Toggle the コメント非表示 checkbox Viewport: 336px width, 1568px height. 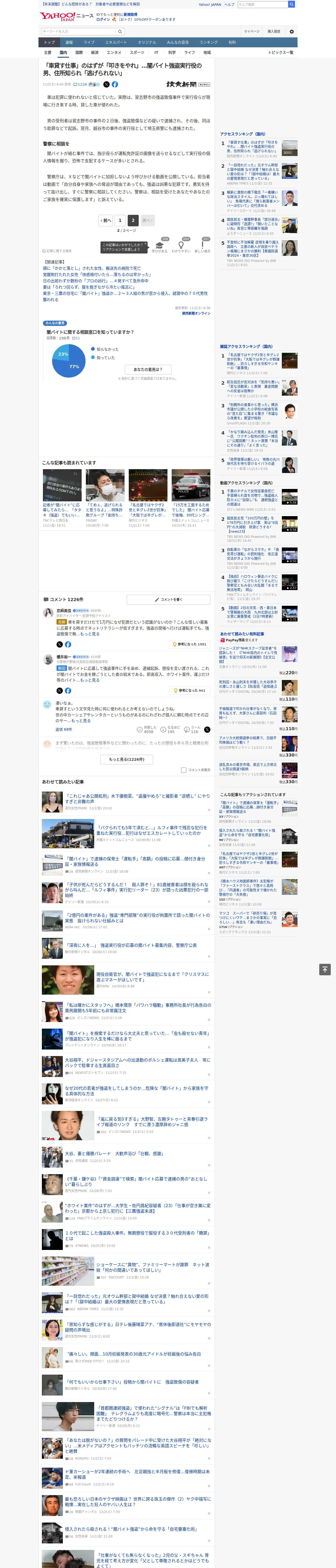pos(183,769)
